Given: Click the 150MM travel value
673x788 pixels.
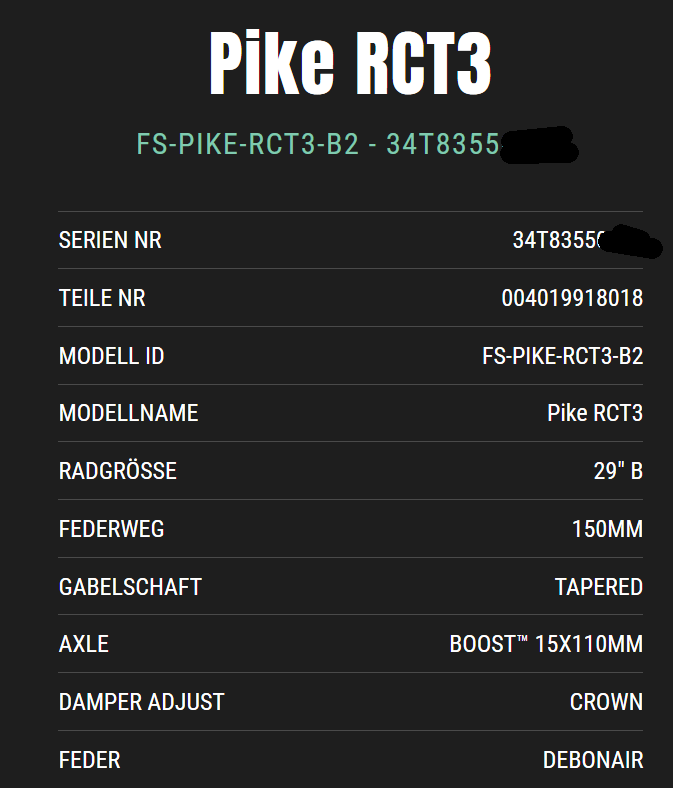Looking at the screenshot, I should [x=607, y=528].
